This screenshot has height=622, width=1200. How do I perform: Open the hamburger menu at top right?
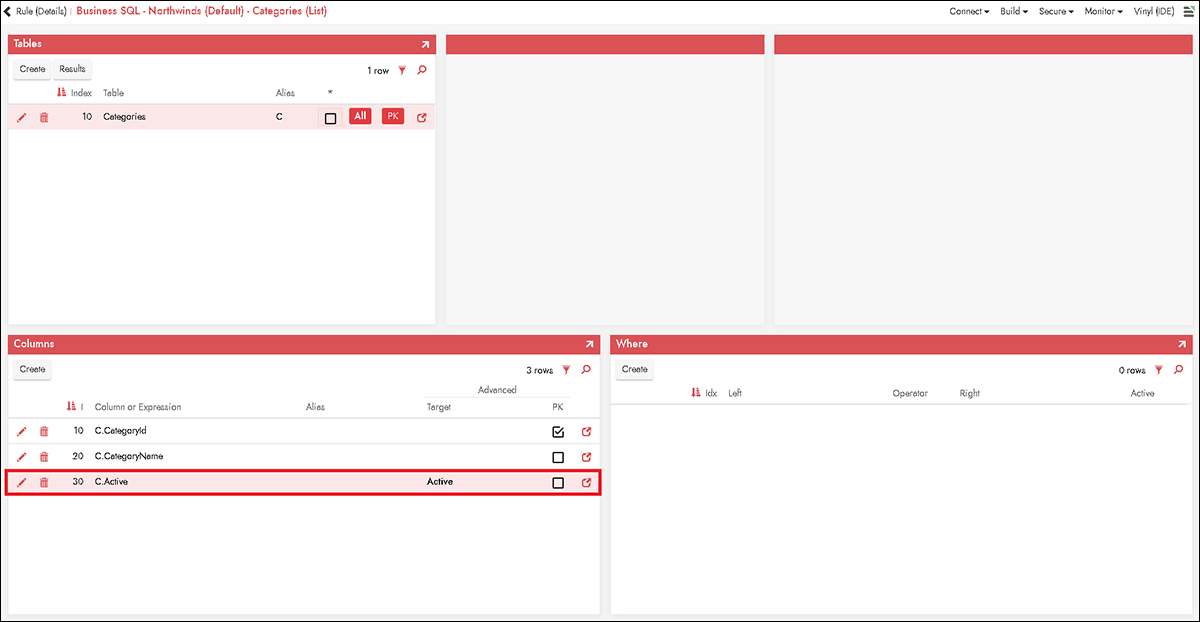click(x=1187, y=11)
